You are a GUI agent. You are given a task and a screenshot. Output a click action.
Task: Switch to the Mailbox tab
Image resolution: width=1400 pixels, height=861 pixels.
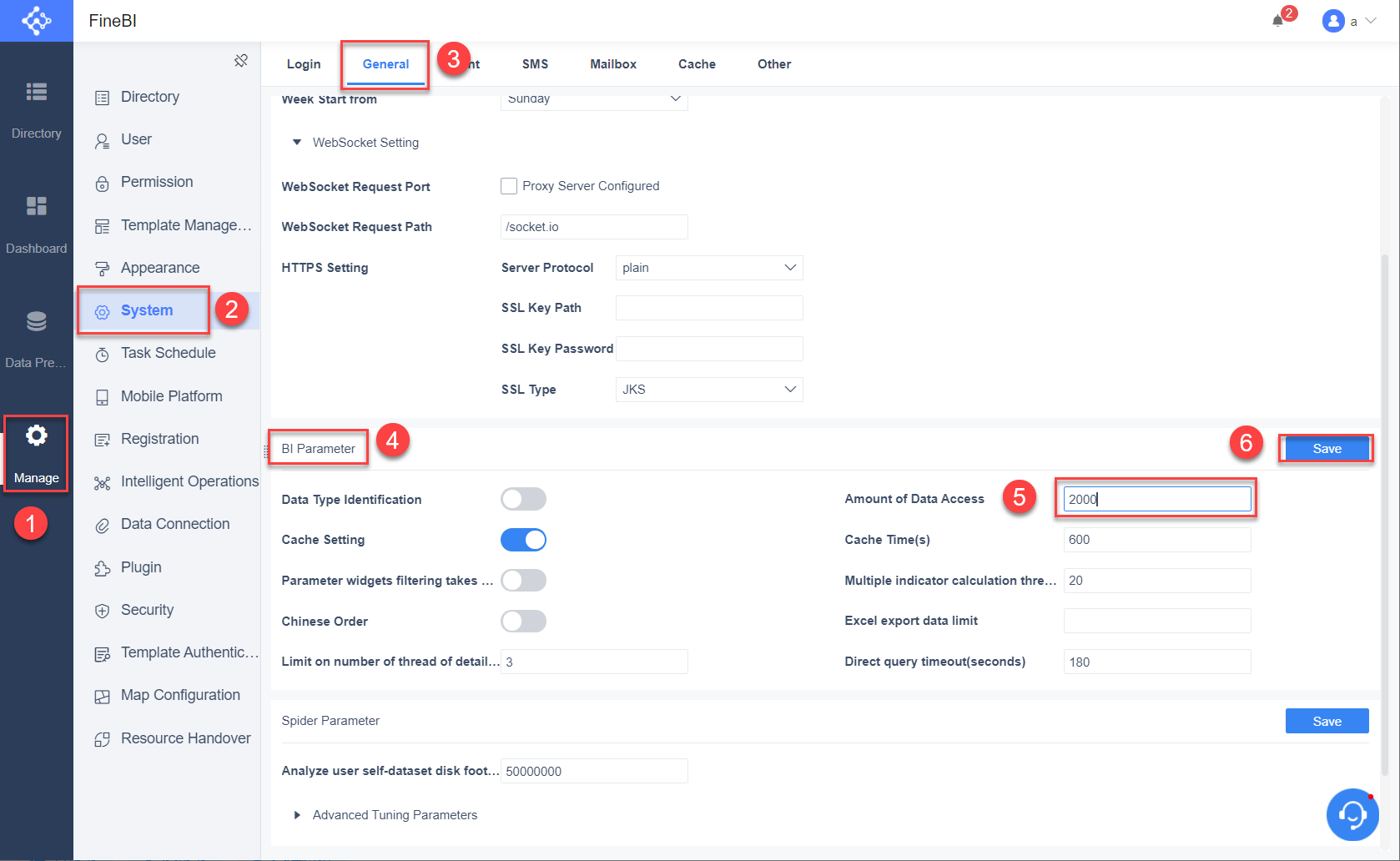613,64
